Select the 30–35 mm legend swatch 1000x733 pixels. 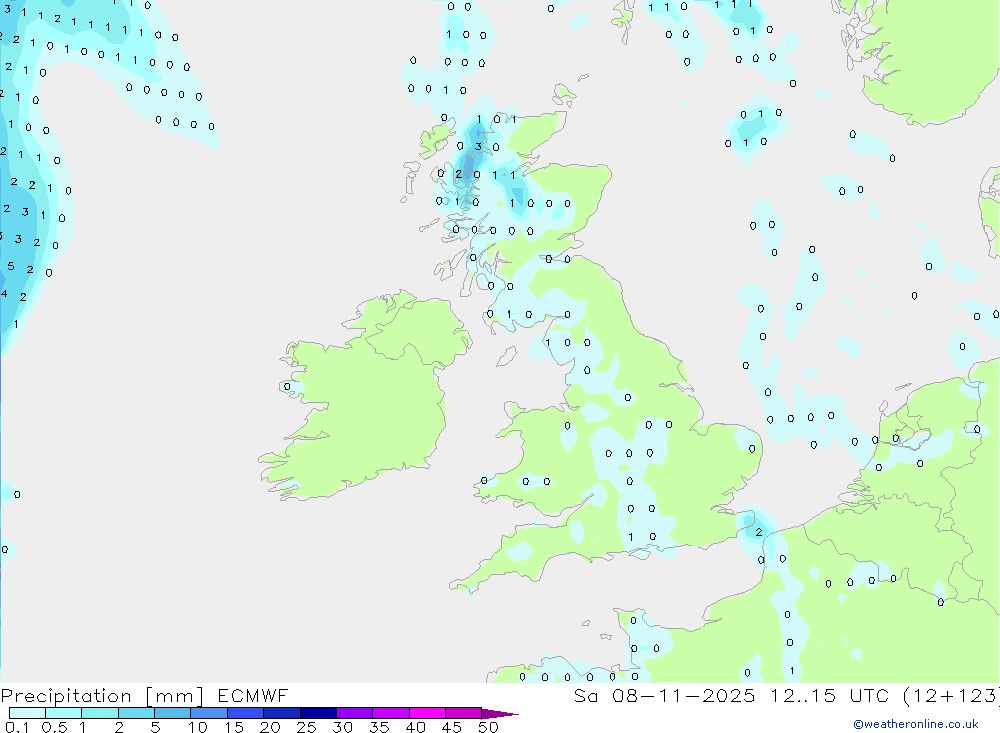354,713
